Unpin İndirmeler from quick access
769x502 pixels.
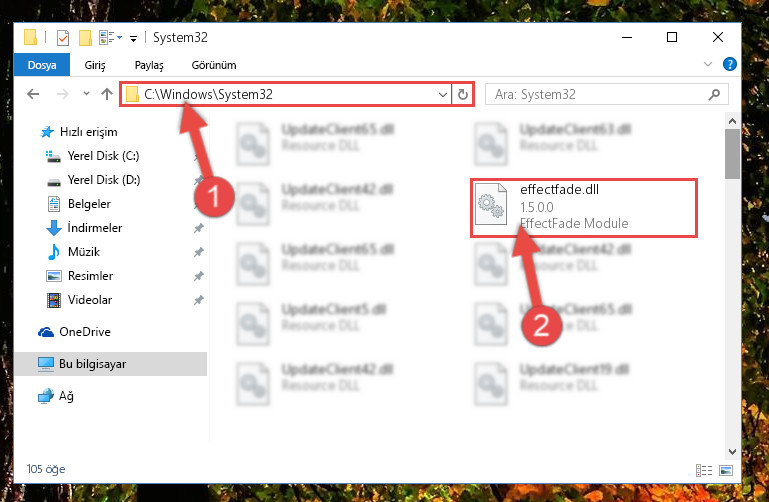coord(199,228)
